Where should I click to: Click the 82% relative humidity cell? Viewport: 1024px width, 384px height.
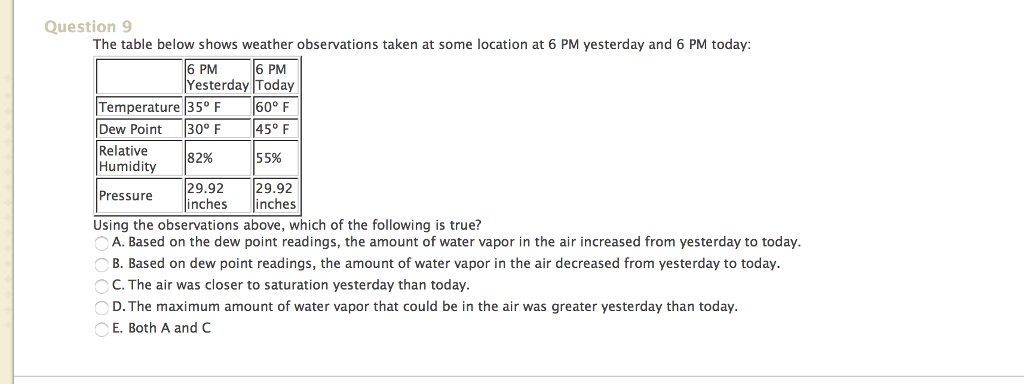217,158
